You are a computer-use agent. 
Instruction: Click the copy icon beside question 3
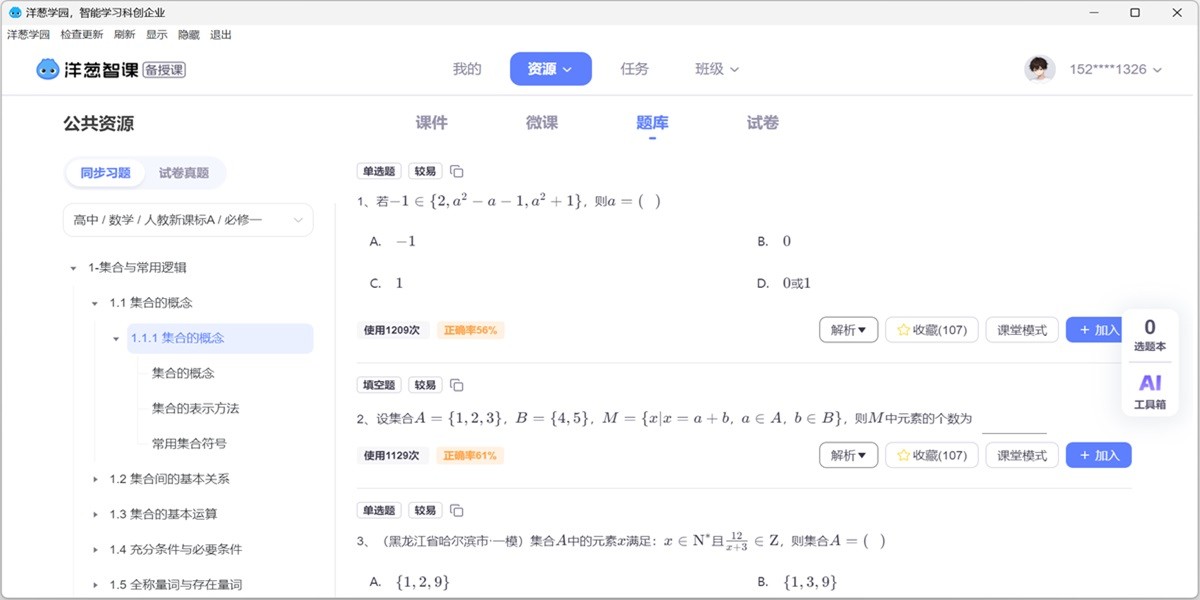[x=456, y=509]
